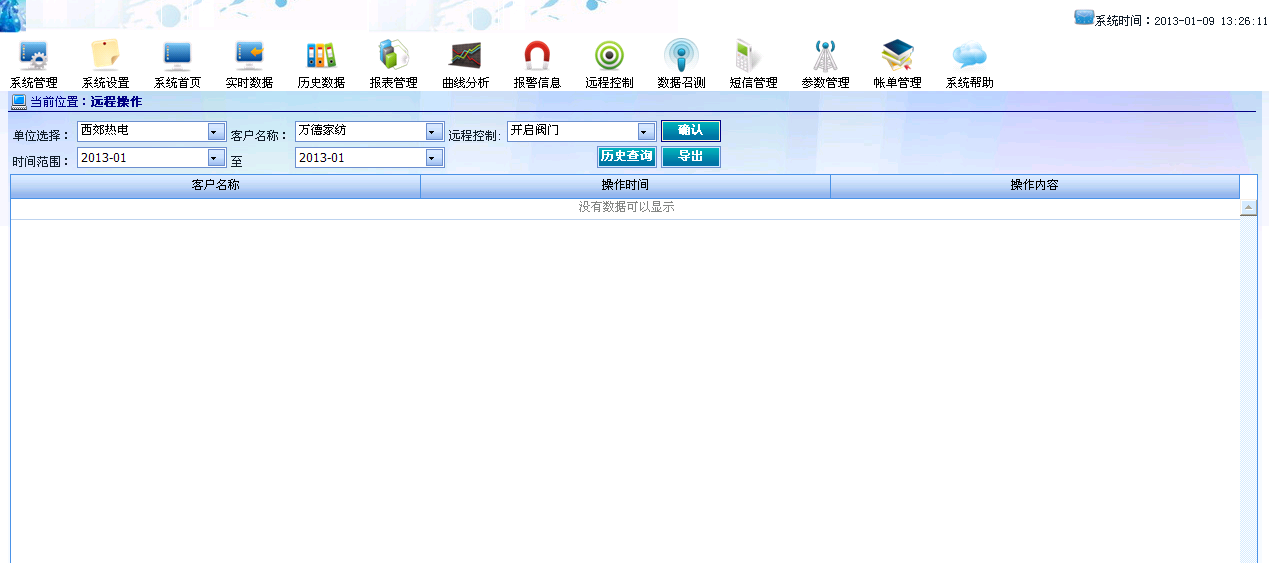
Task: Click the 确认 button
Action: point(690,130)
